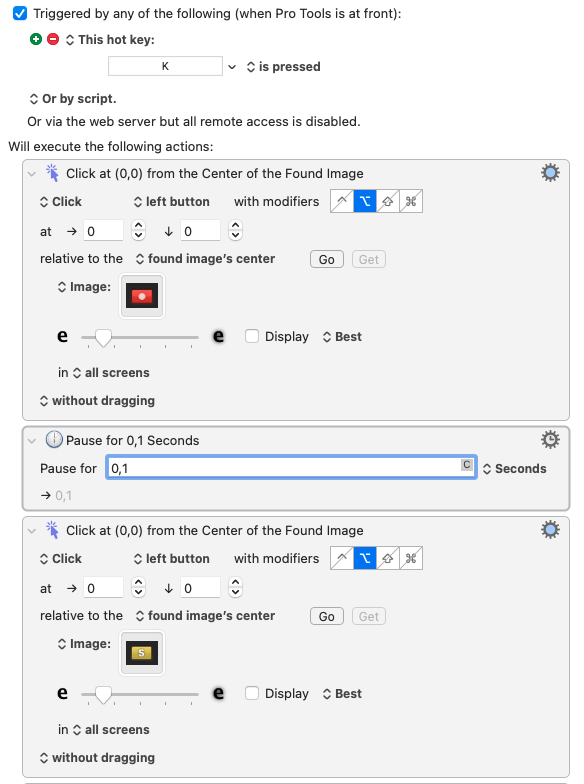Uncheck the 'Triggered by any of the following' checkbox
This screenshot has width=584, height=784.
point(20,13)
